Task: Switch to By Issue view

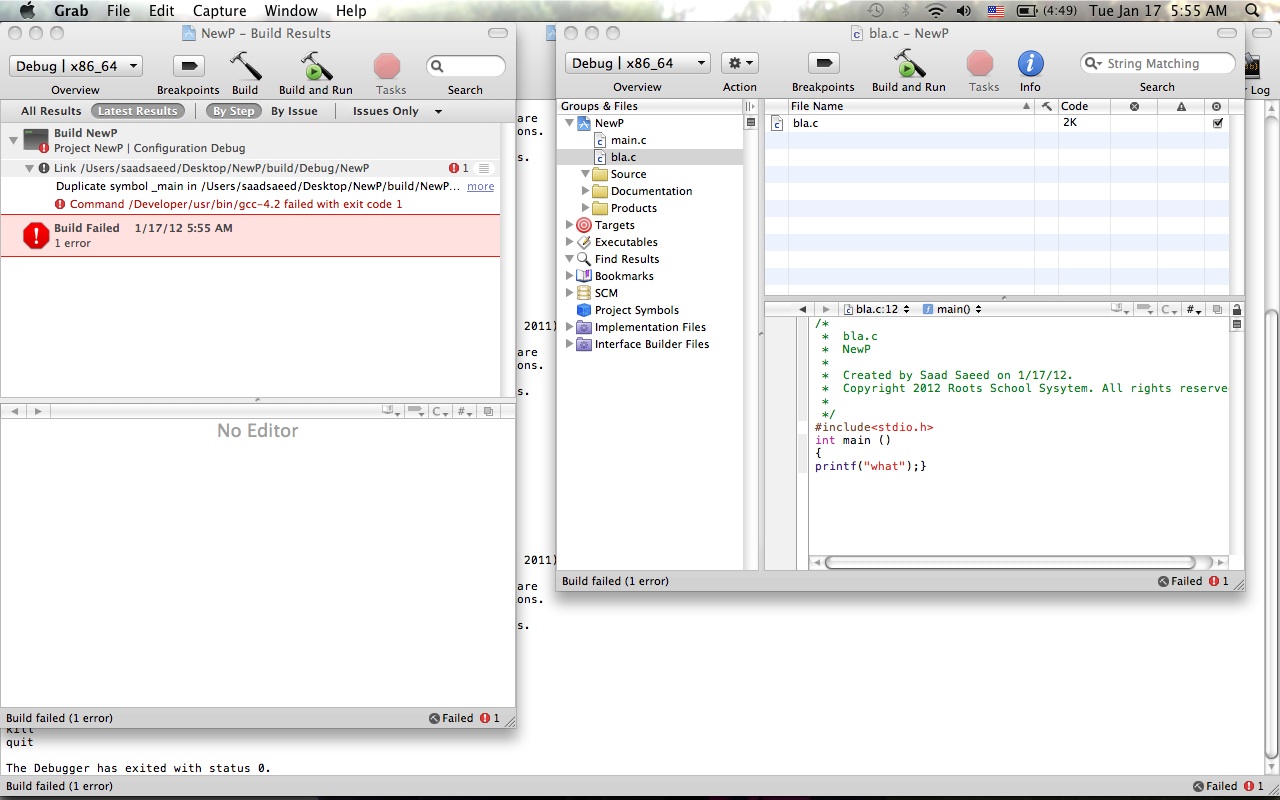Action: point(294,111)
